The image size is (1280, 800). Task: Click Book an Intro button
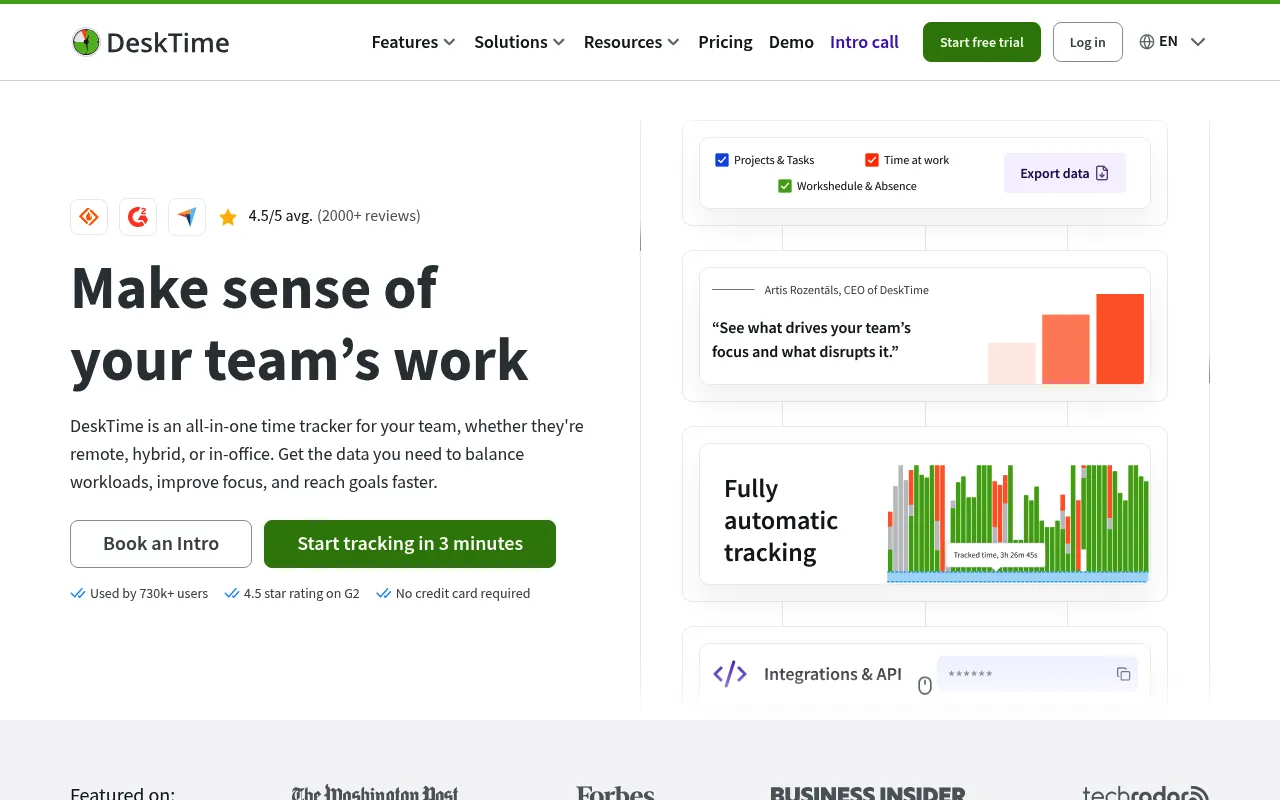click(161, 544)
